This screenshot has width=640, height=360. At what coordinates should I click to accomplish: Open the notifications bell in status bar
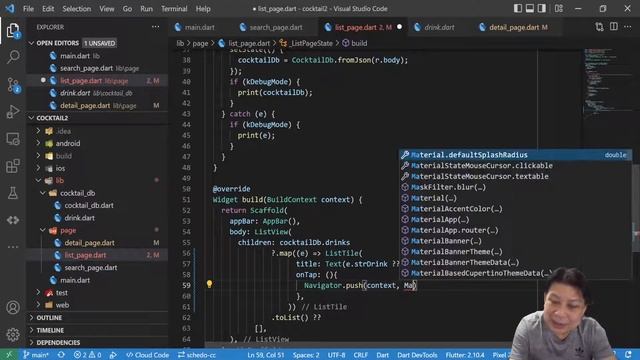628,354
